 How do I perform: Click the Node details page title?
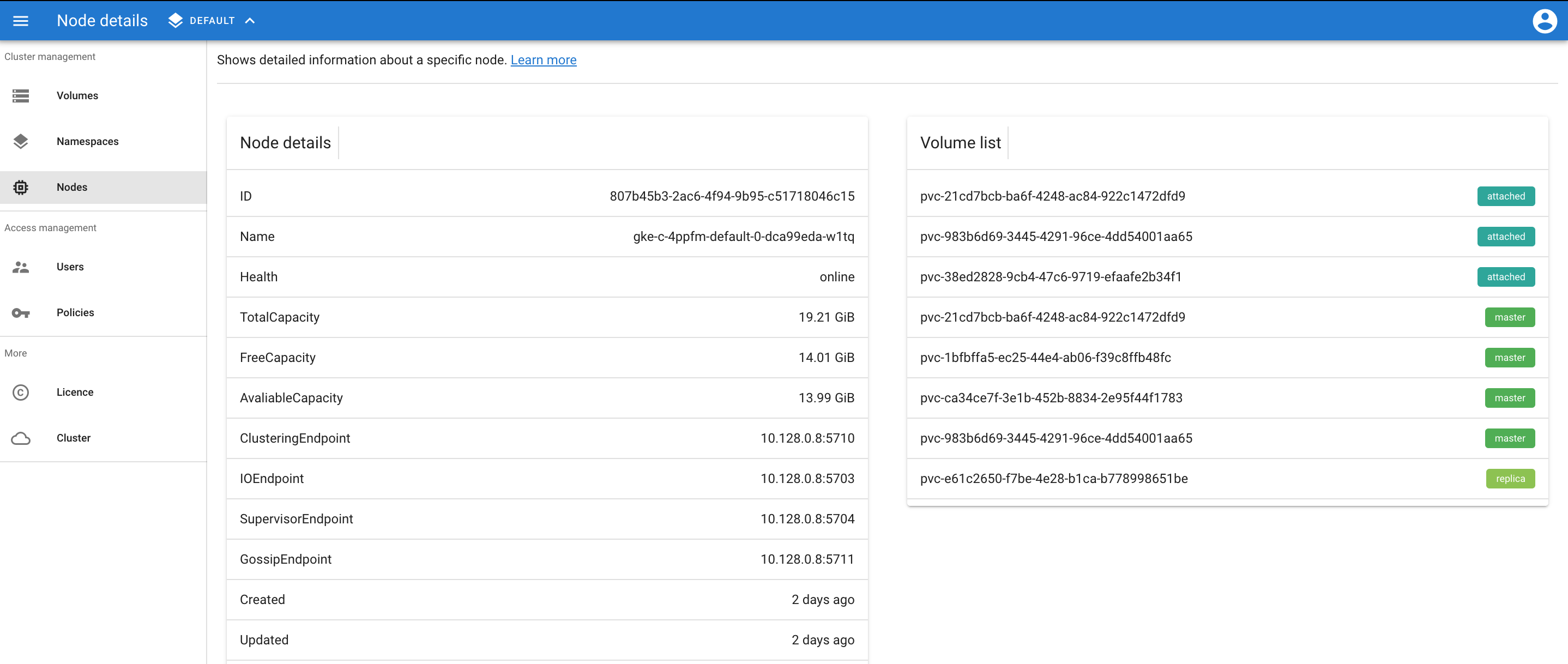101,21
